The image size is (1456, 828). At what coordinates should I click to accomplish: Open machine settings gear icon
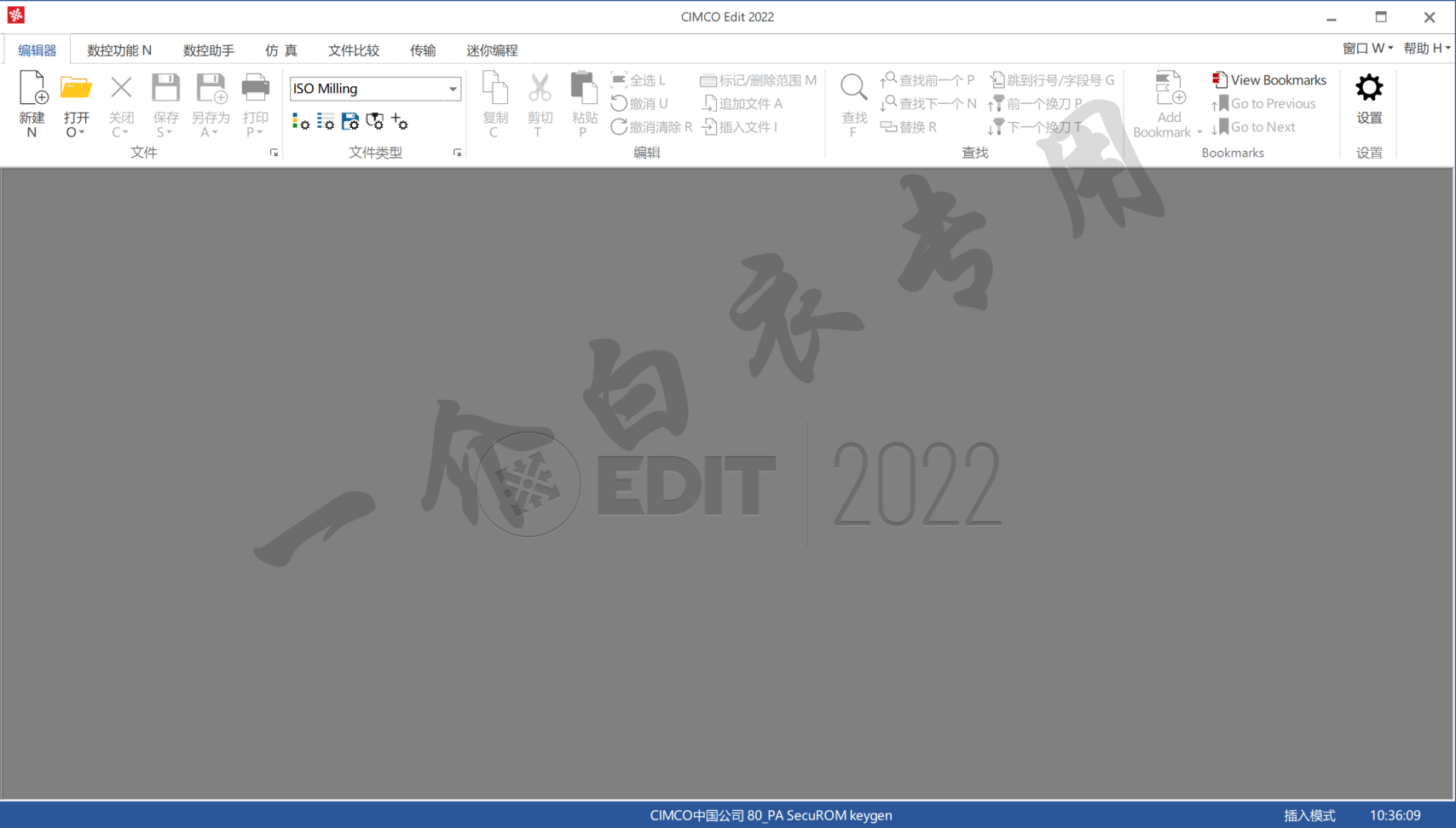coord(374,122)
